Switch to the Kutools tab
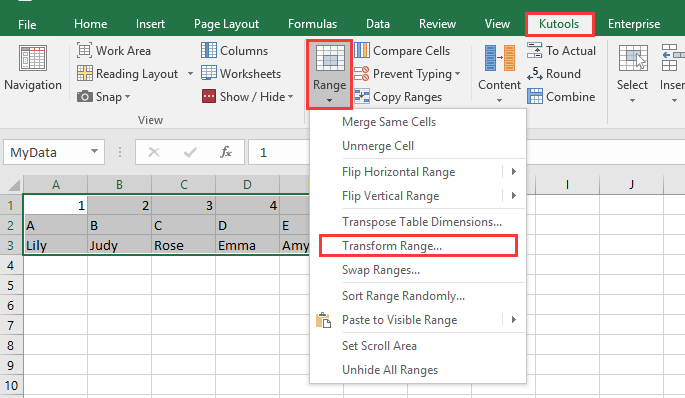 click(x=559, y=24)
